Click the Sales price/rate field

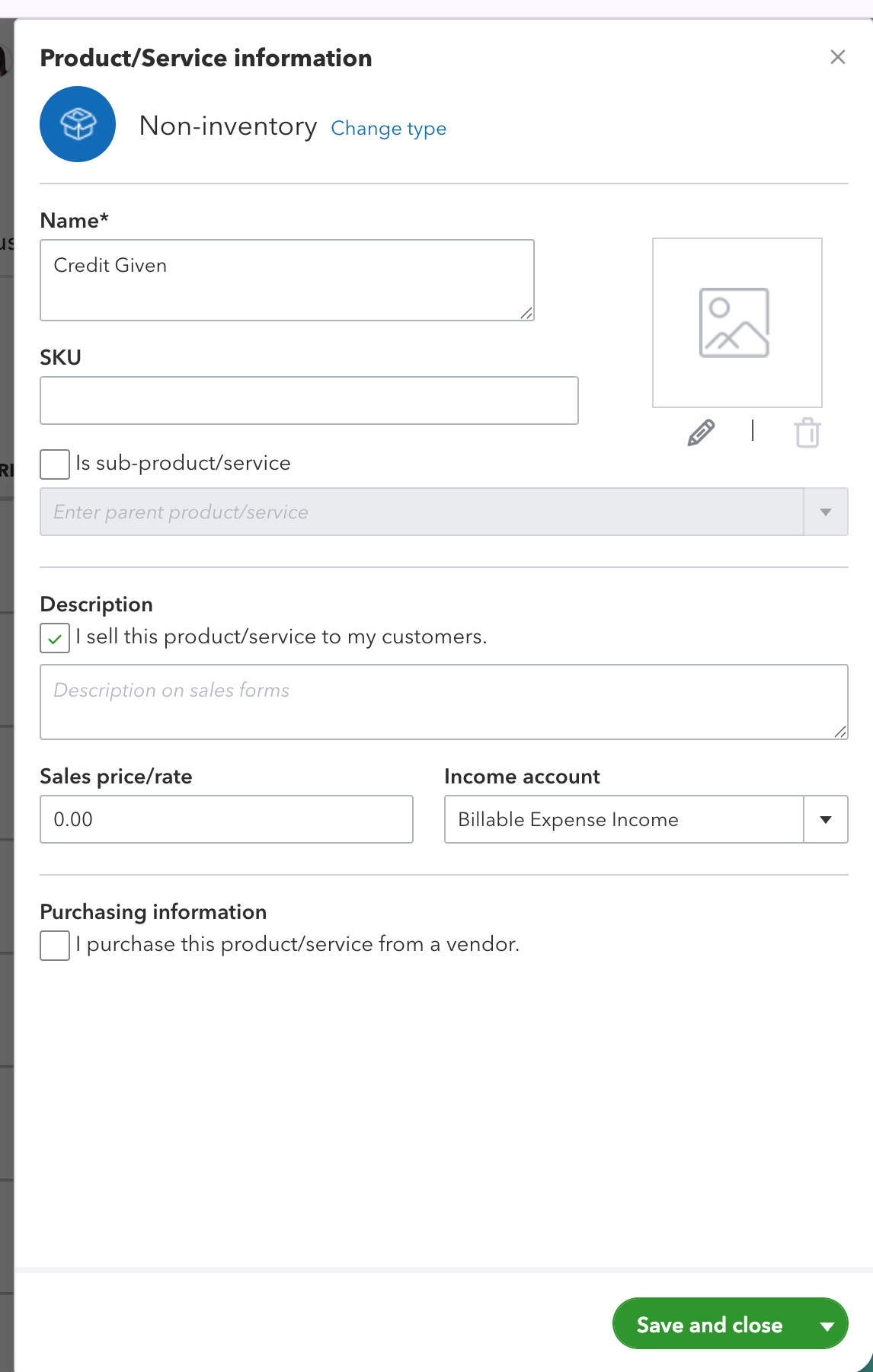click(226, 819)
